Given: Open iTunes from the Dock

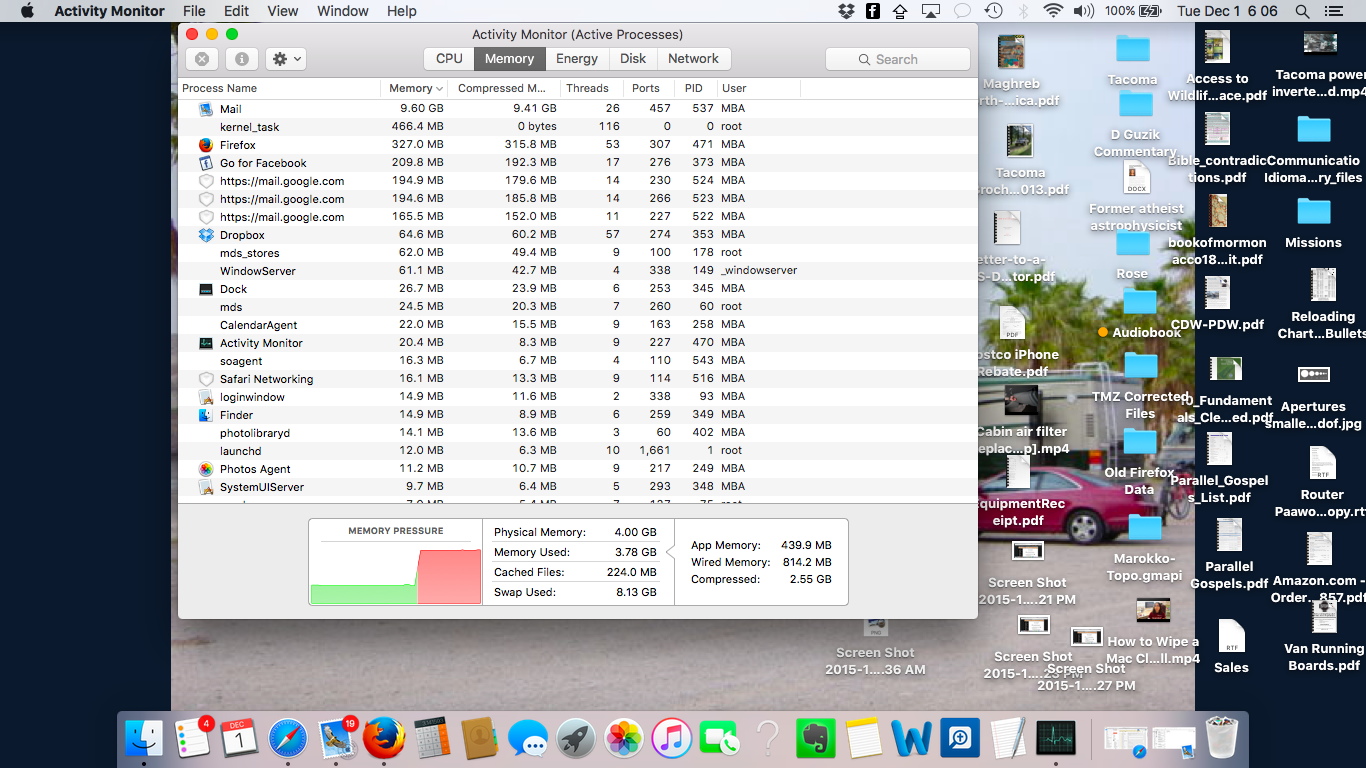Looking at the screenshot, I should tap(672, 739).
